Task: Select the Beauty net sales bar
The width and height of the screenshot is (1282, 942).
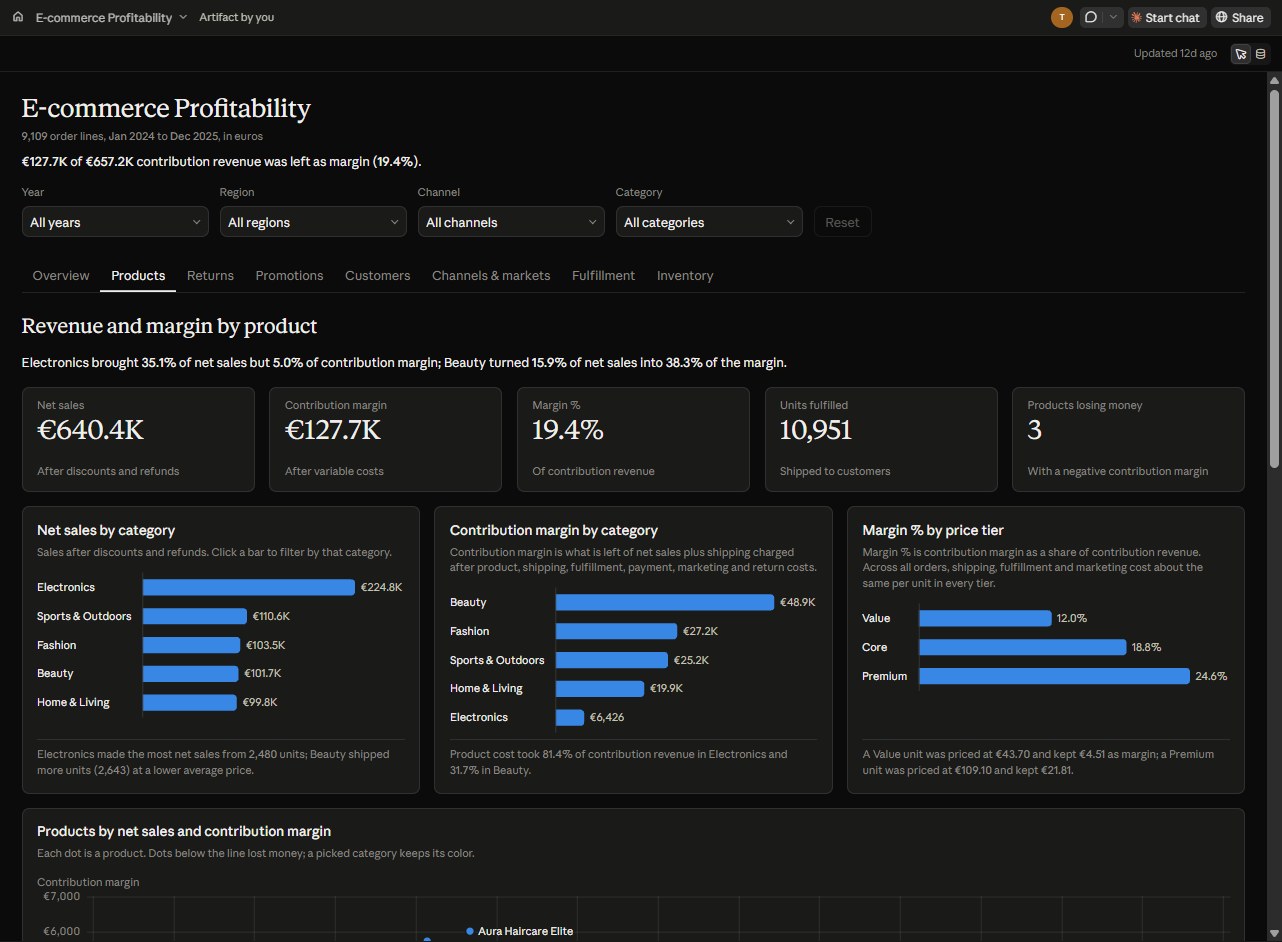Action: [191, 673]
